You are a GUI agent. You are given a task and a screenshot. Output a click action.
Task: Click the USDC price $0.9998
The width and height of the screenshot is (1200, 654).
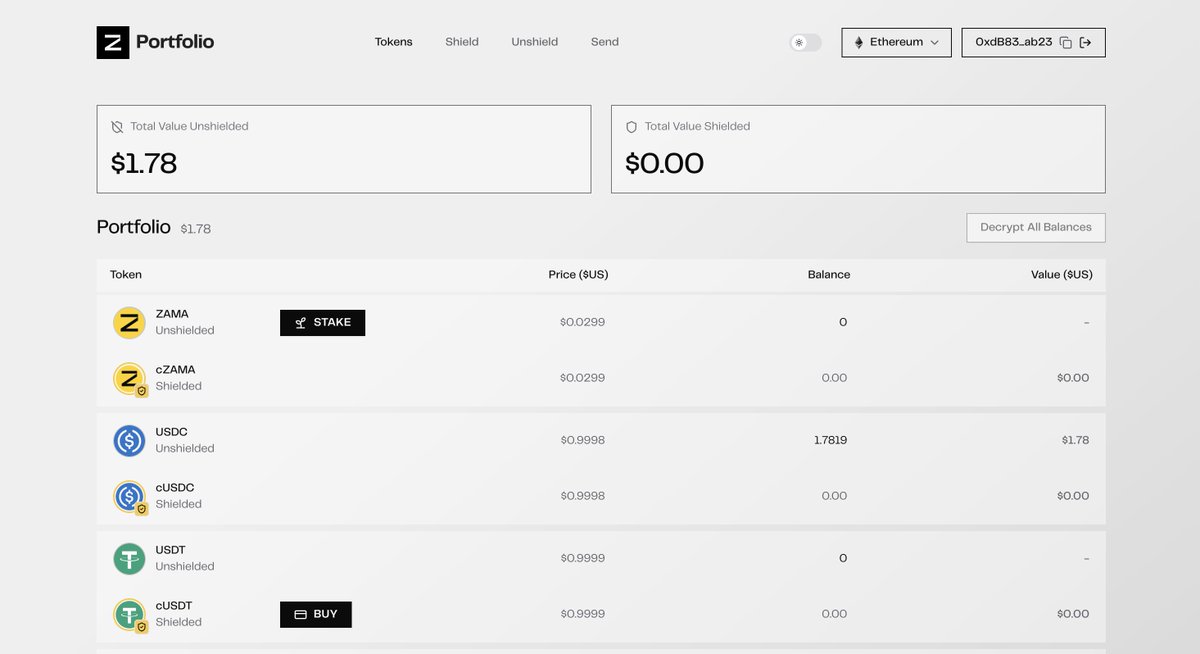[x=582, y=440]
